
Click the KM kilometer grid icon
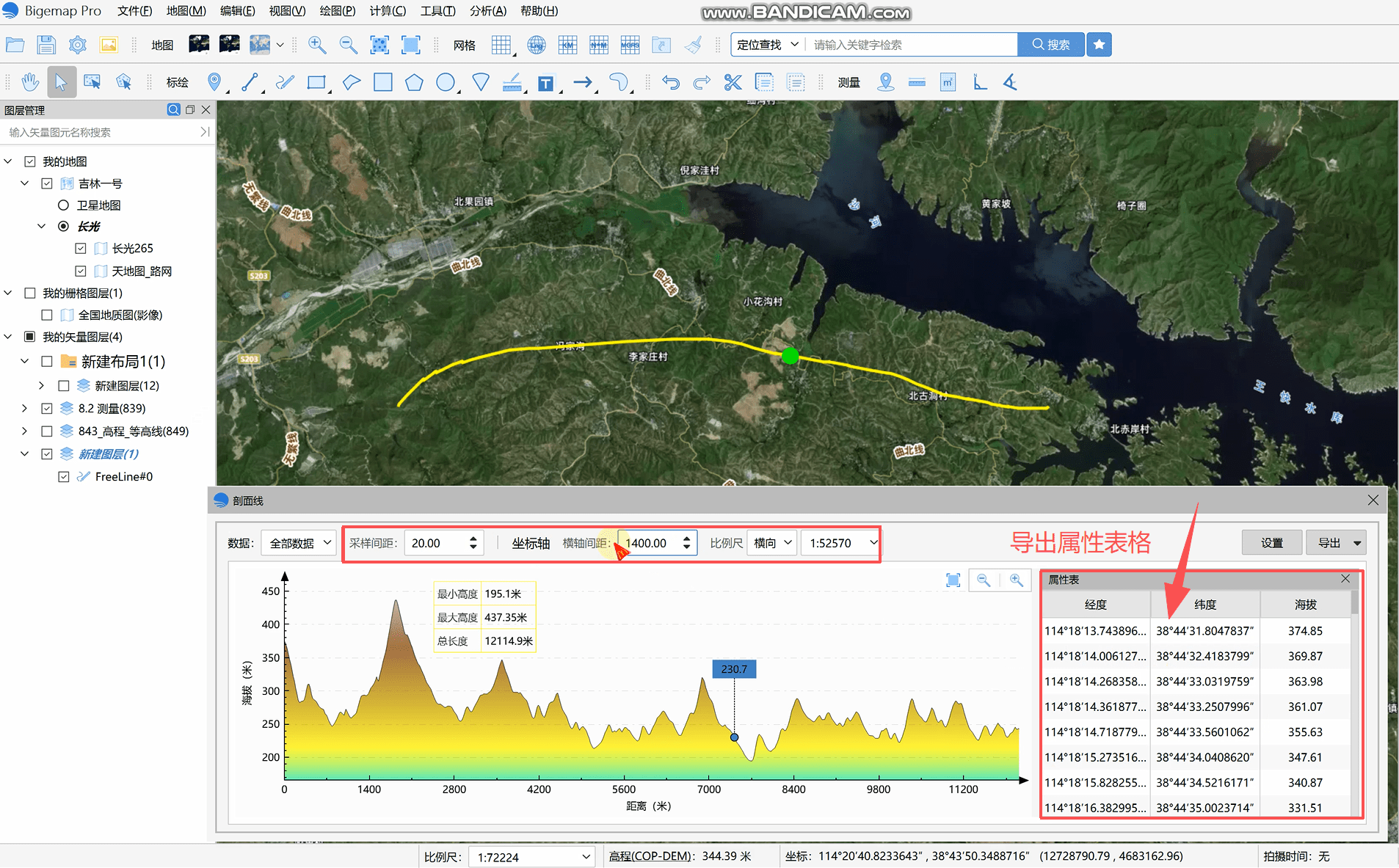click(x=567, y=45)
